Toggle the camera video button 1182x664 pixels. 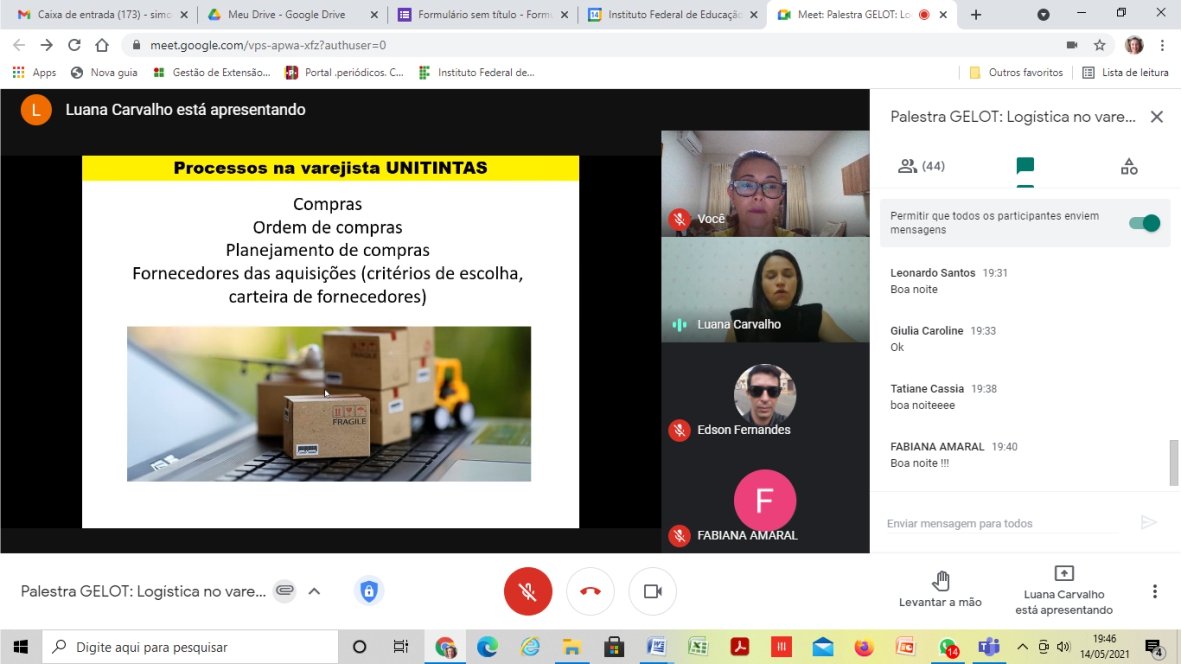coord(652,591)
